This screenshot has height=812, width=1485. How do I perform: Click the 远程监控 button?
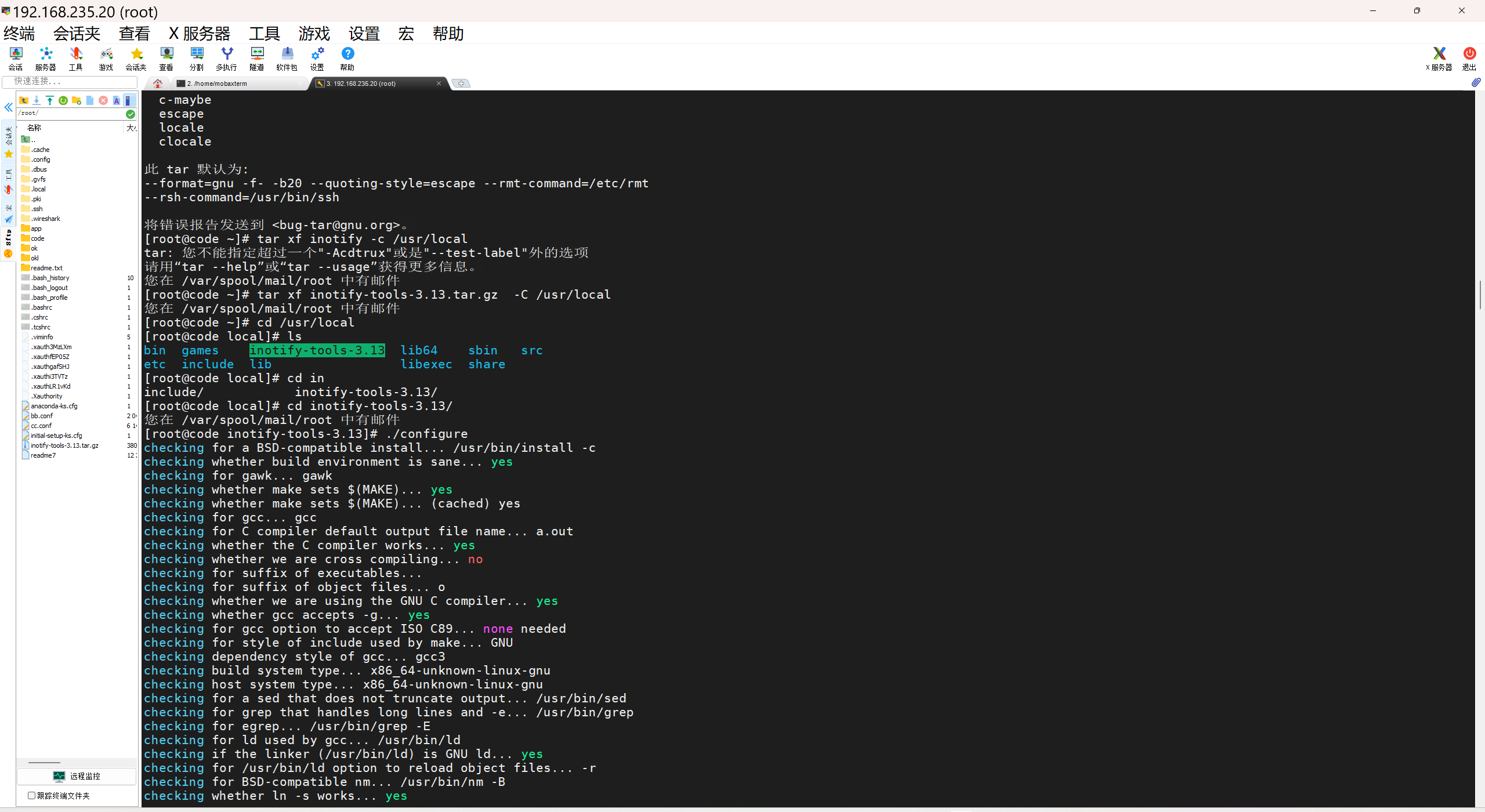(77, 776)
